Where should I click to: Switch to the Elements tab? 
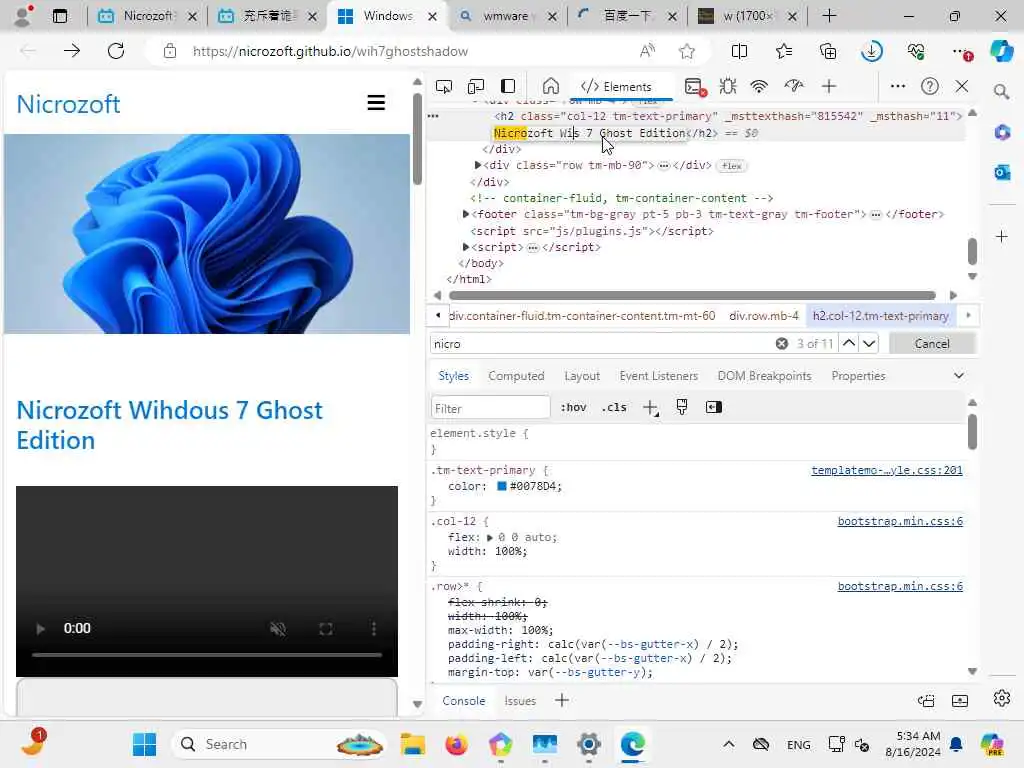[616, 87]
